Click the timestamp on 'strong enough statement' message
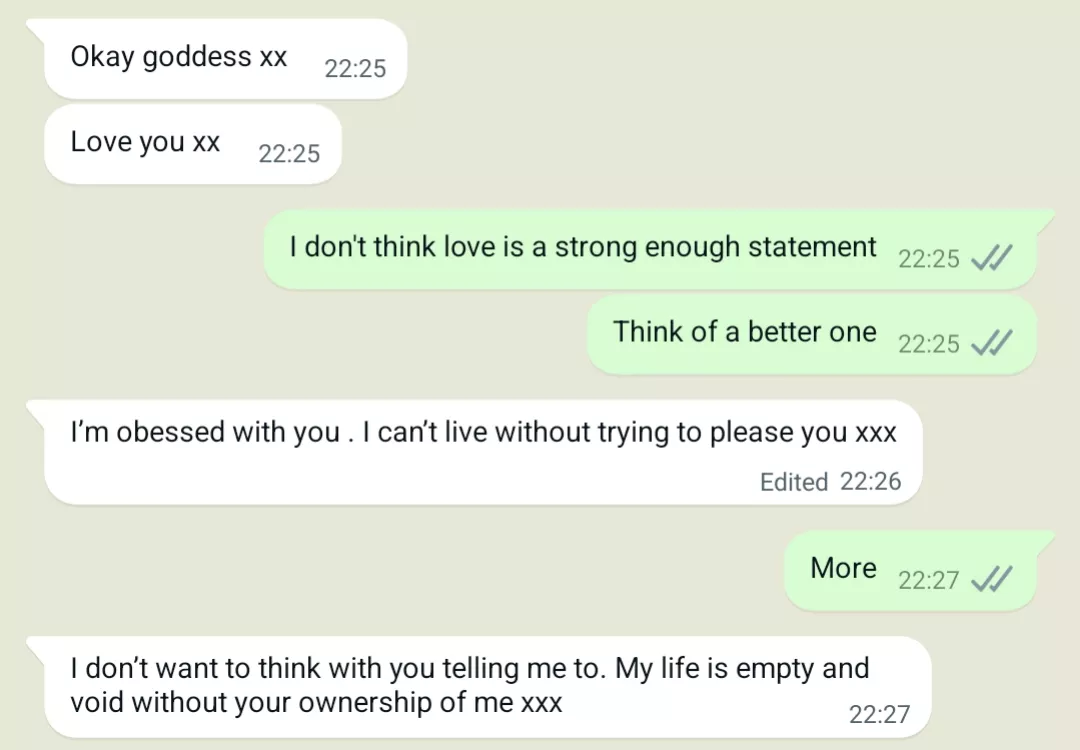Image resolution: width=1080 pixels, height=750 pixels. [x=928, y=259]
